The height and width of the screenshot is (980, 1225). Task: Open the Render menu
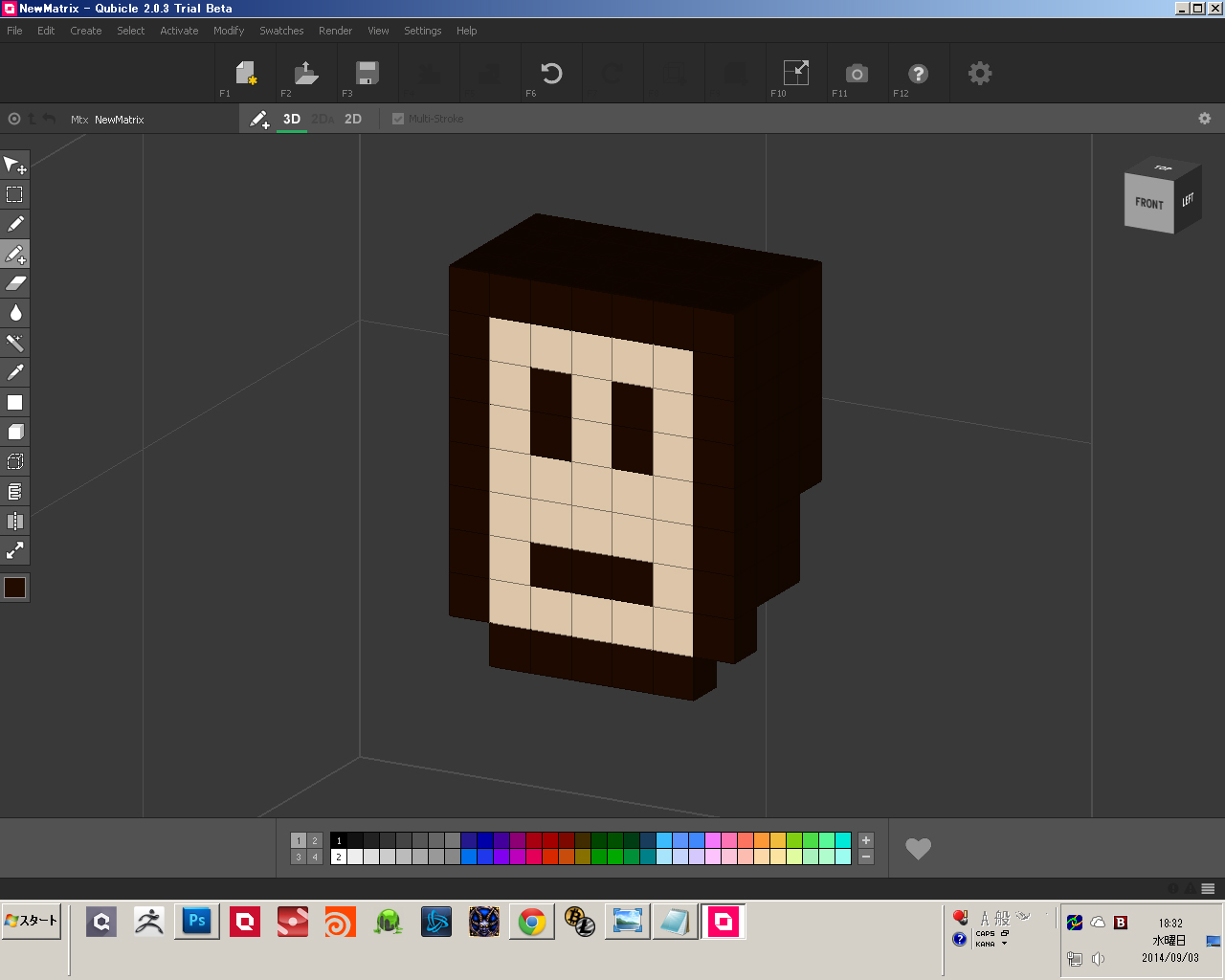click(335, 31)
